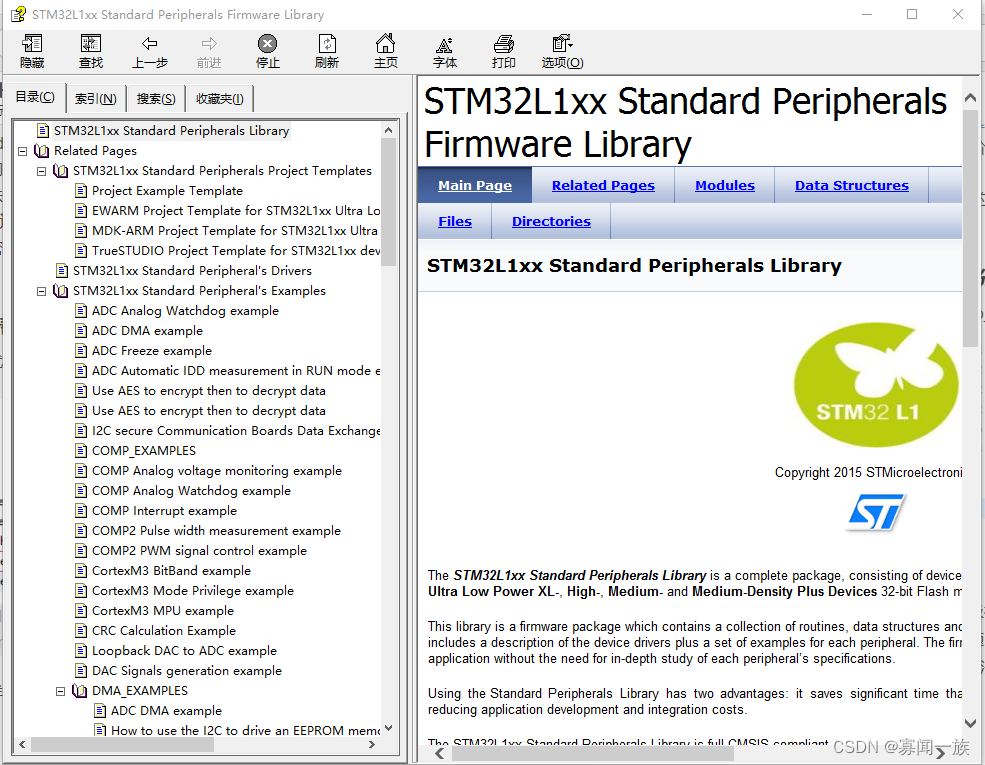This screenshot has height=765, width=985.
Task: Switch to the 索引 (Index) tab
Action: tap(95, 99)
